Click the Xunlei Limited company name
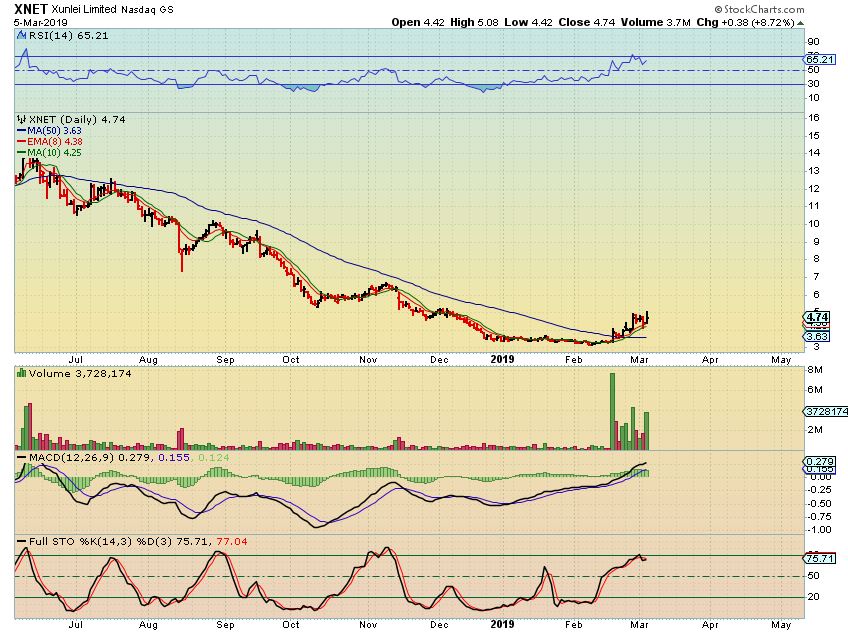 pos(84,9)
